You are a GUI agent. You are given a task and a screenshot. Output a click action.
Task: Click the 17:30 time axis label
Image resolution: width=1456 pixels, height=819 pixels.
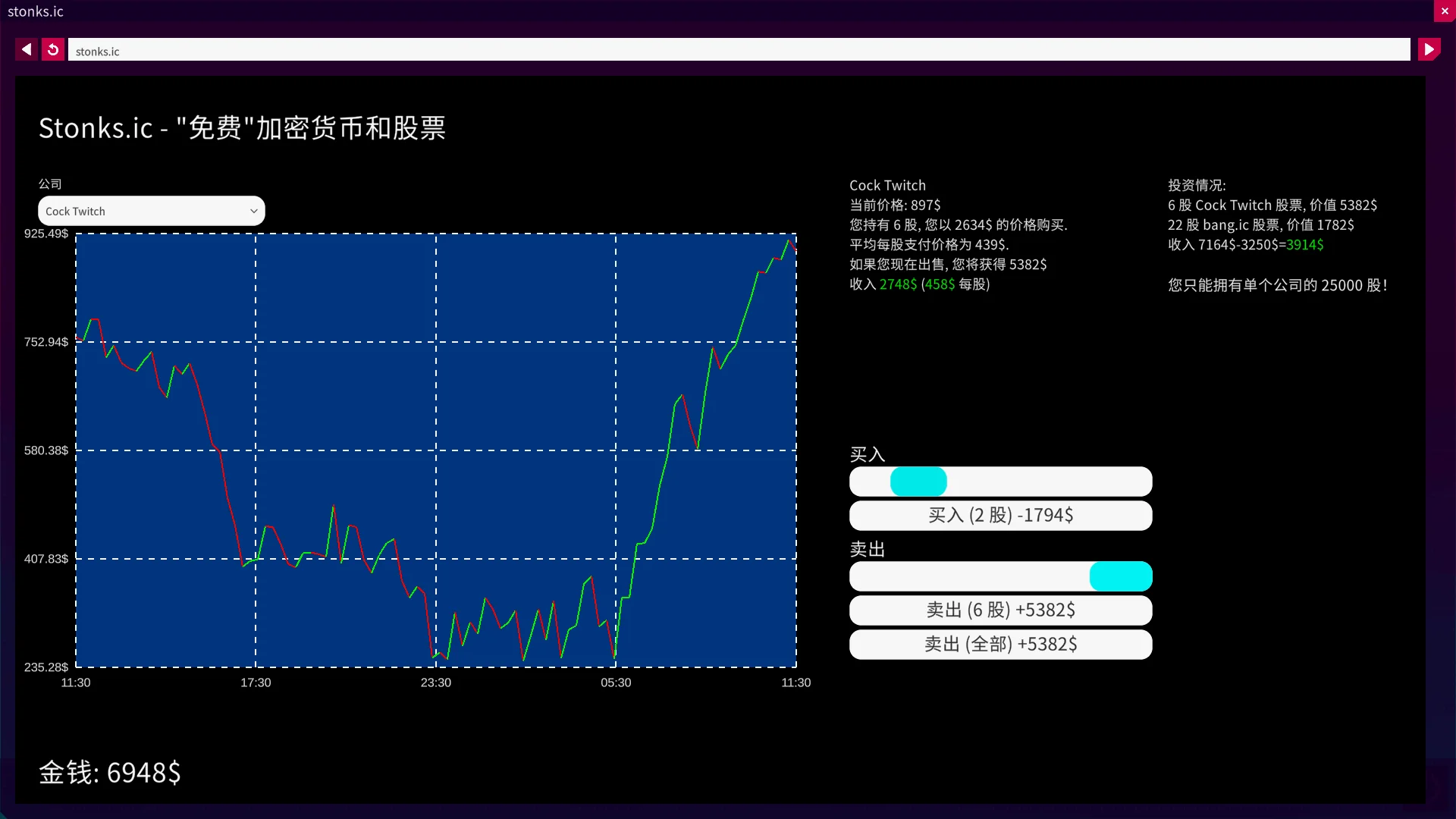coord(256,682)
